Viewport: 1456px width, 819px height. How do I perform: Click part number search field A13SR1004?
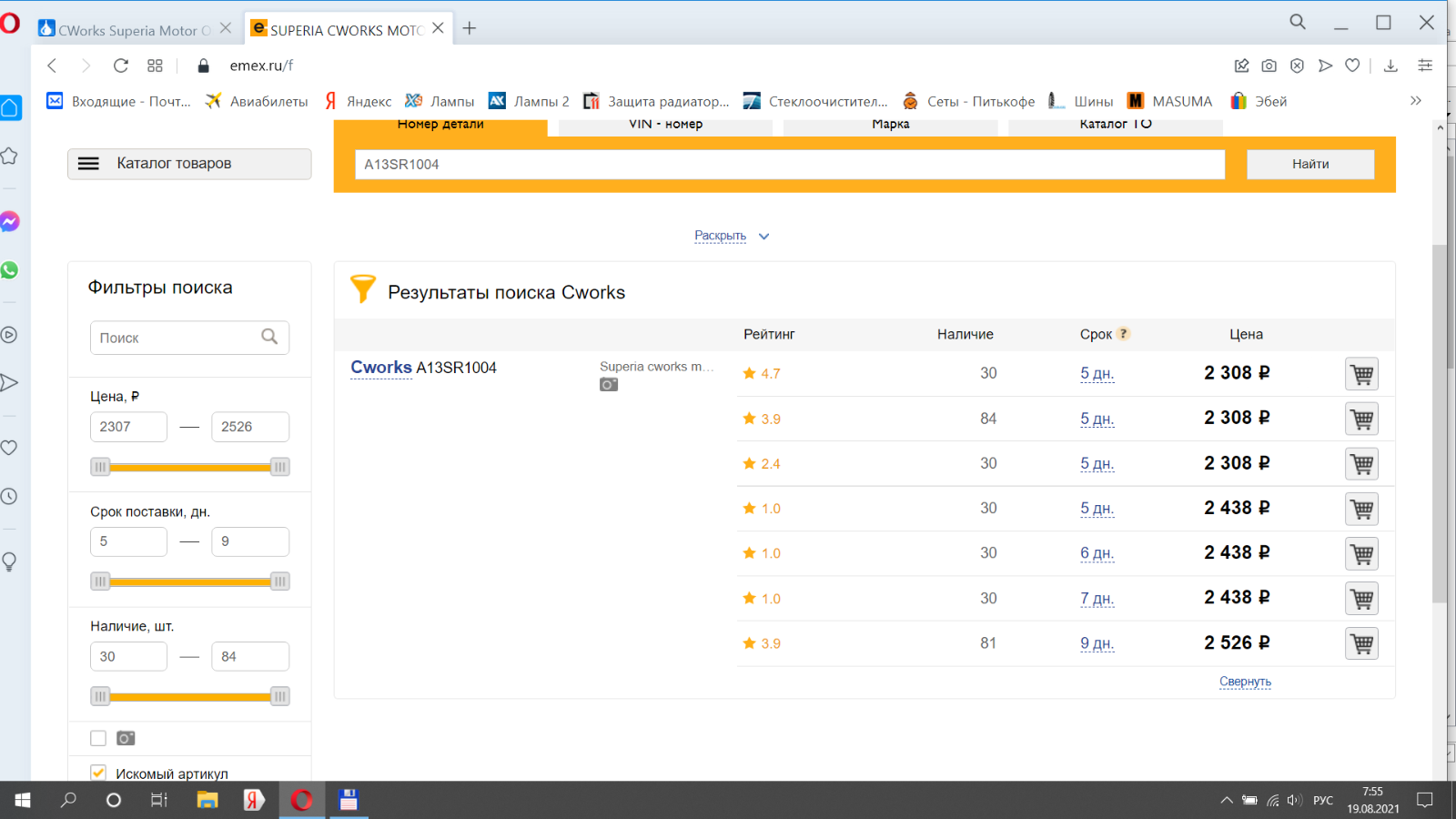789,164
